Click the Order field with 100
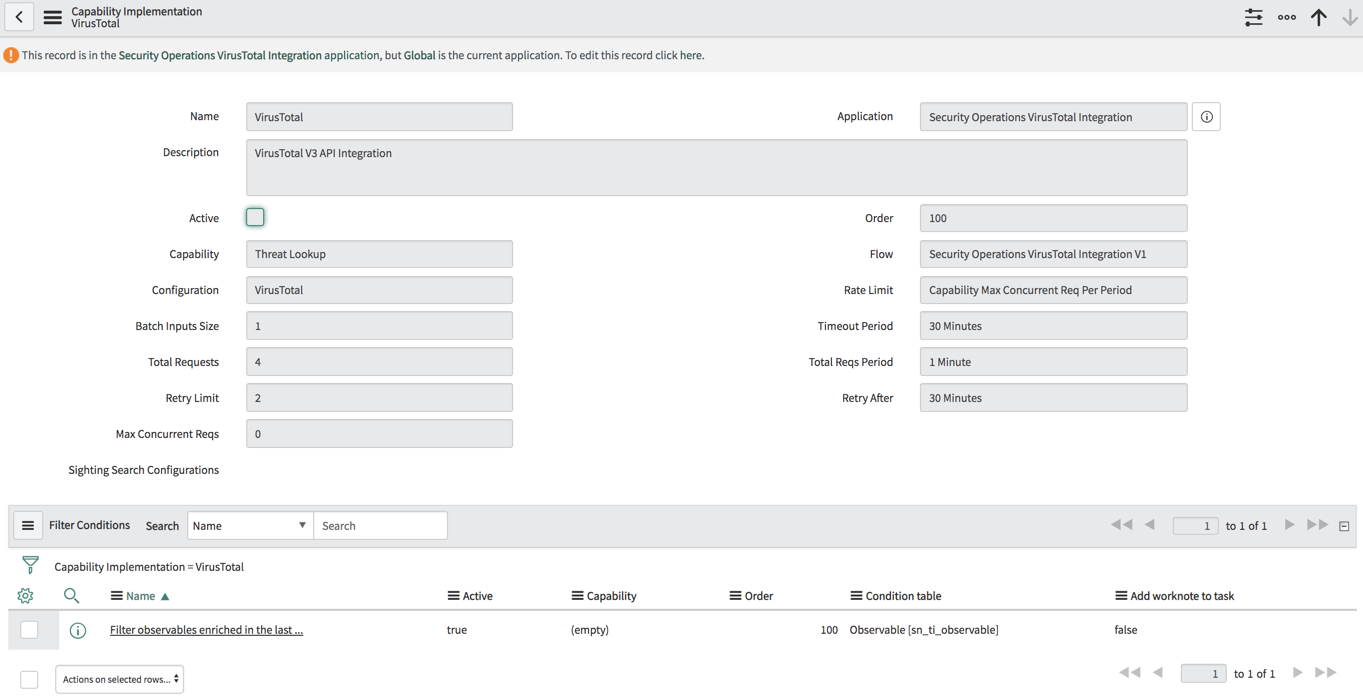Image resolution: width=1363 pixels, height=696 pixels. coord(1053,218)
